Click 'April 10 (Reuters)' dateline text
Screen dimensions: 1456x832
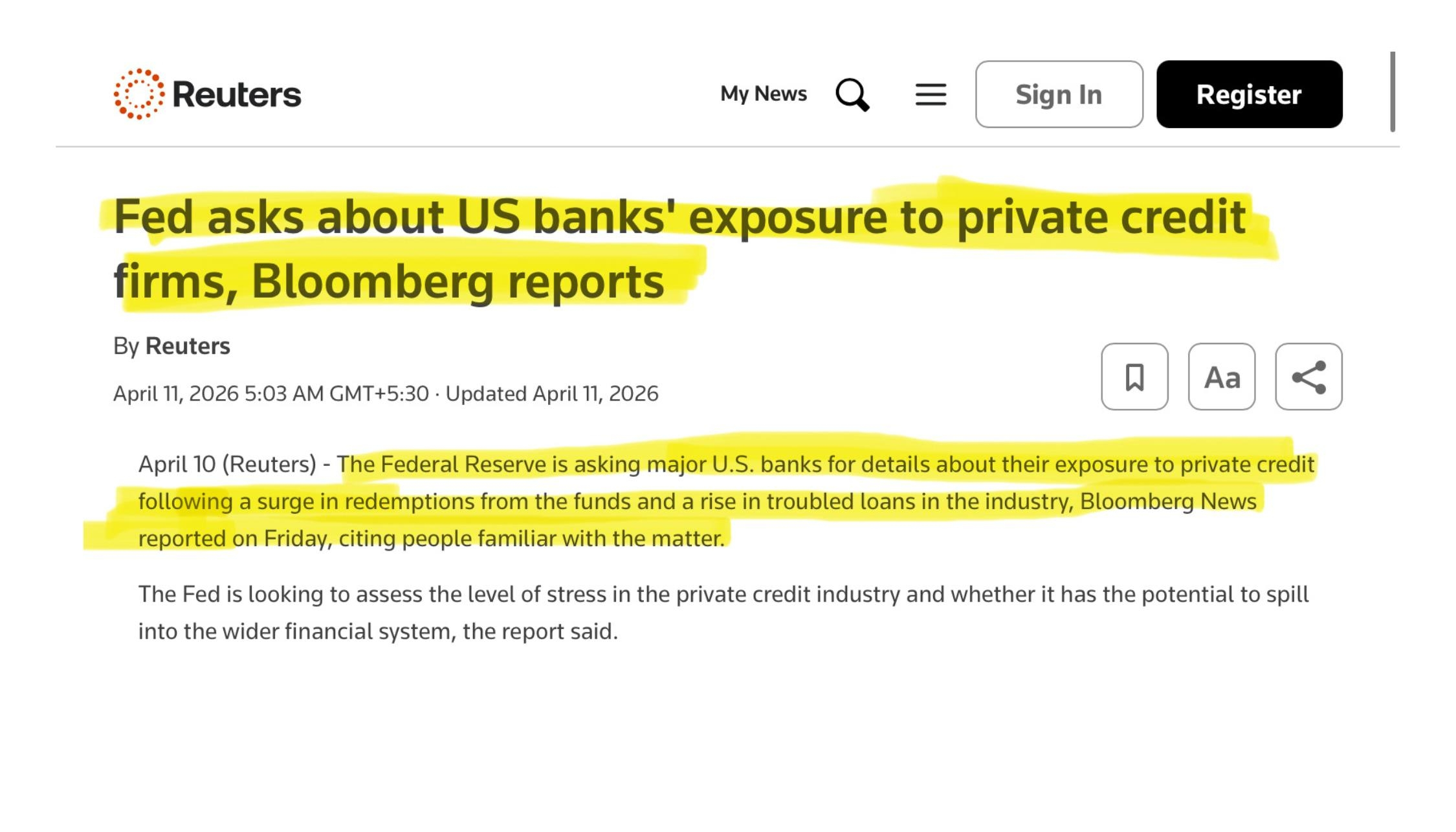[227, 465]
